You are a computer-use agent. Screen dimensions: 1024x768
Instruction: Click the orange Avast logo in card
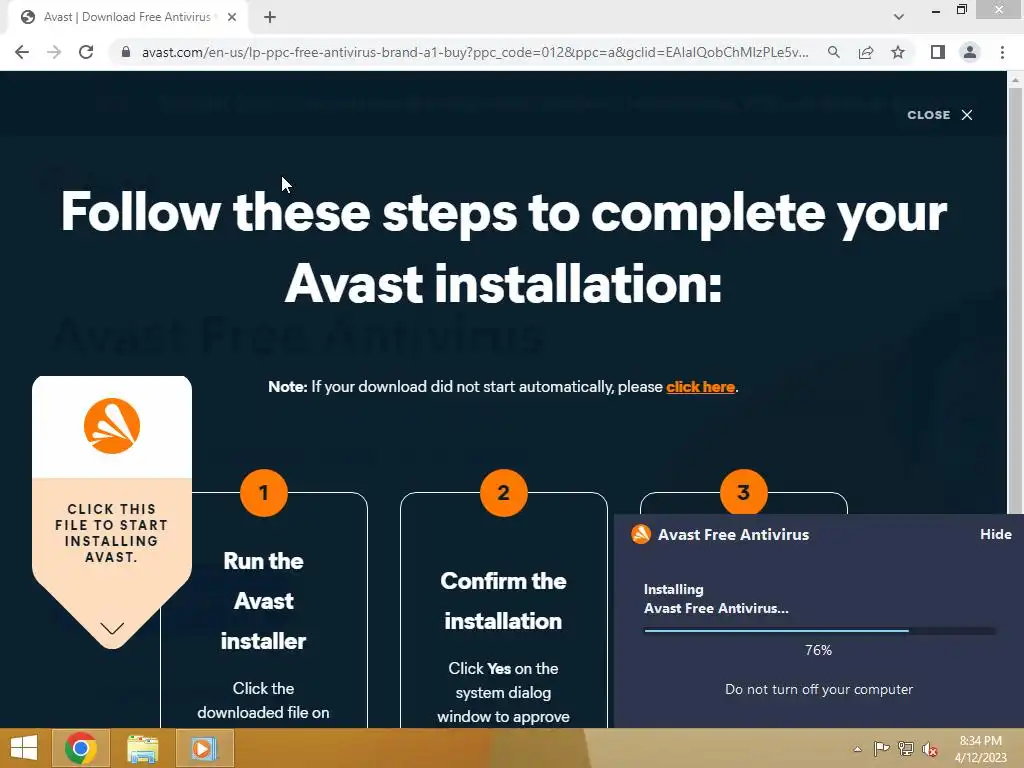(112, 426)
